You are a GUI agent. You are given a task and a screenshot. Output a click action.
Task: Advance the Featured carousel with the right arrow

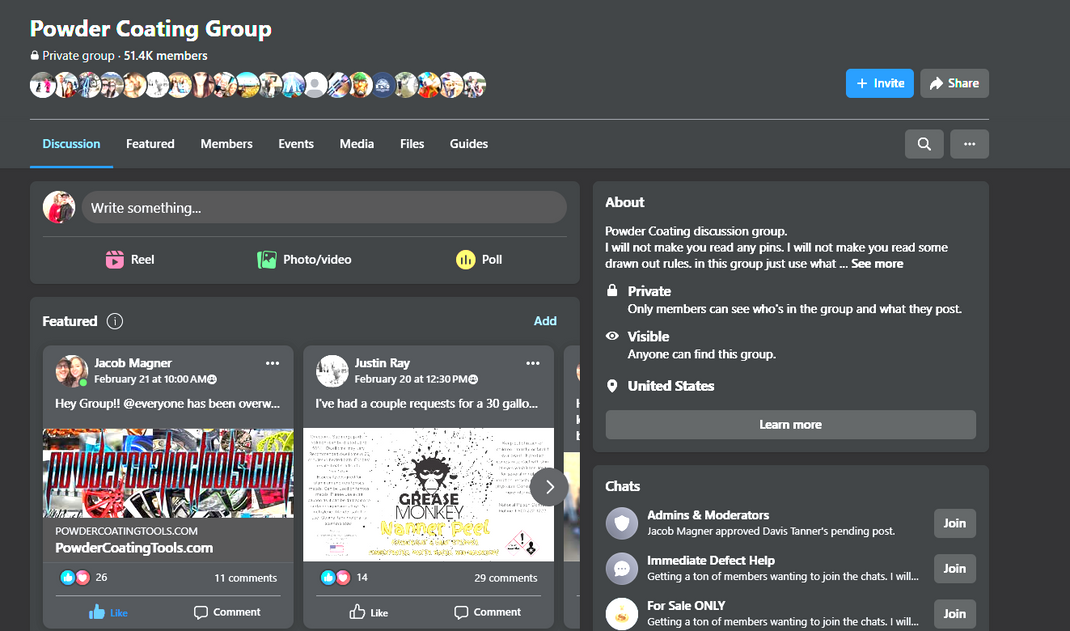click(549, 487)
